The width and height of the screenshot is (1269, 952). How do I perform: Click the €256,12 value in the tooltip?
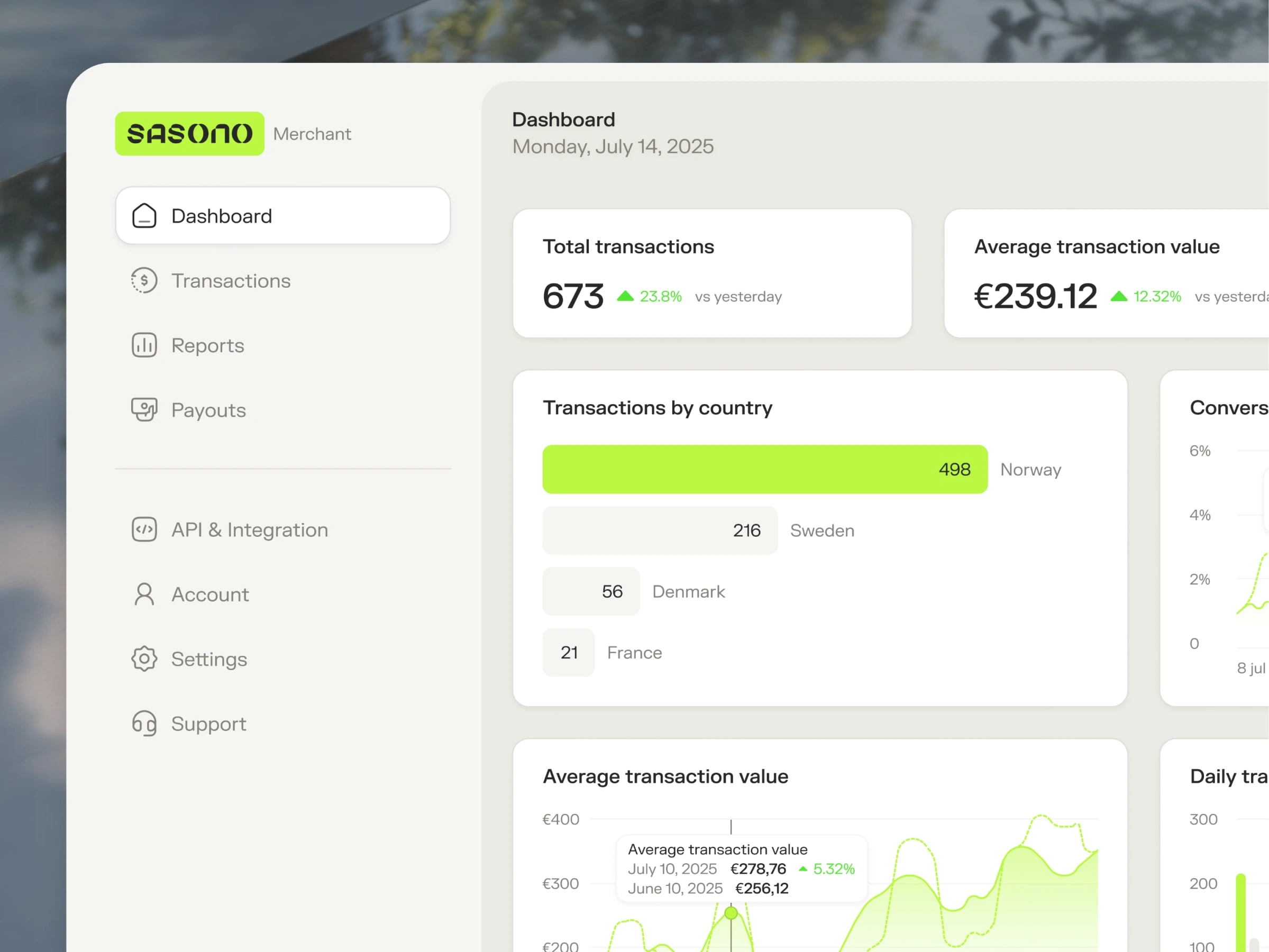click(762, 888)
